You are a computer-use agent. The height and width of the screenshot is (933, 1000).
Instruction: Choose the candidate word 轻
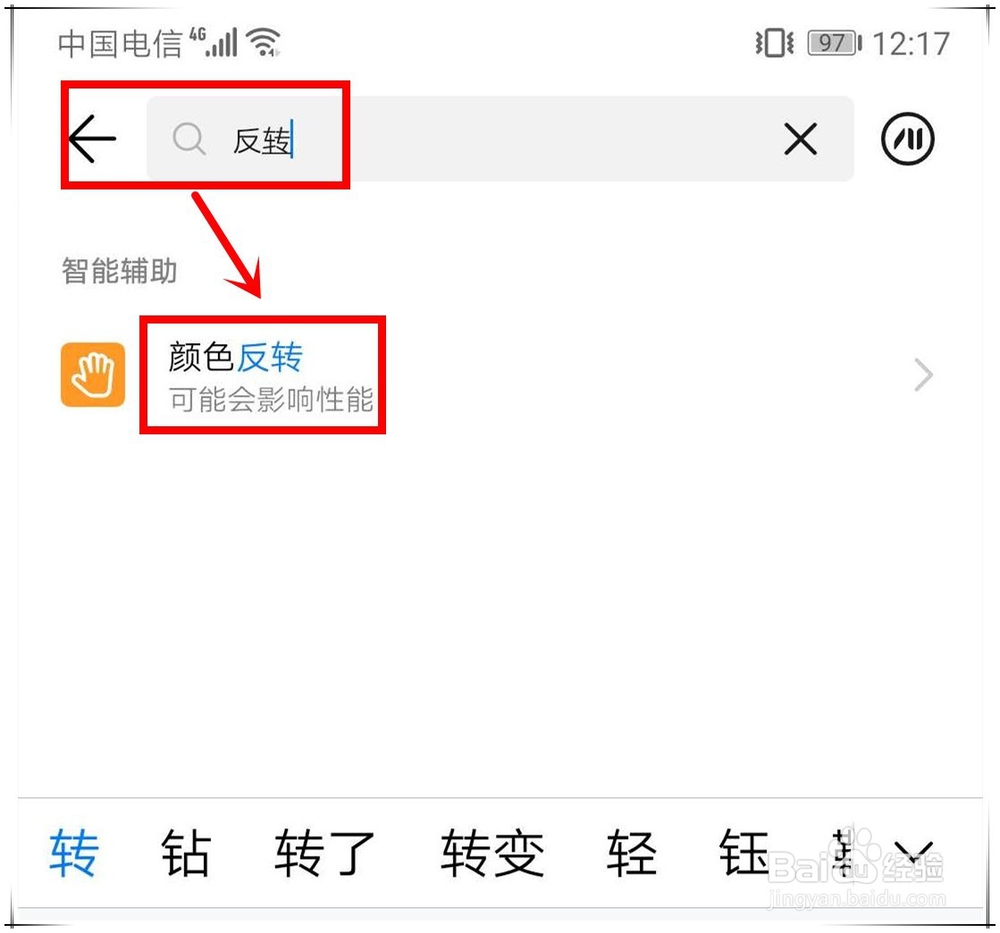[631, 853]
